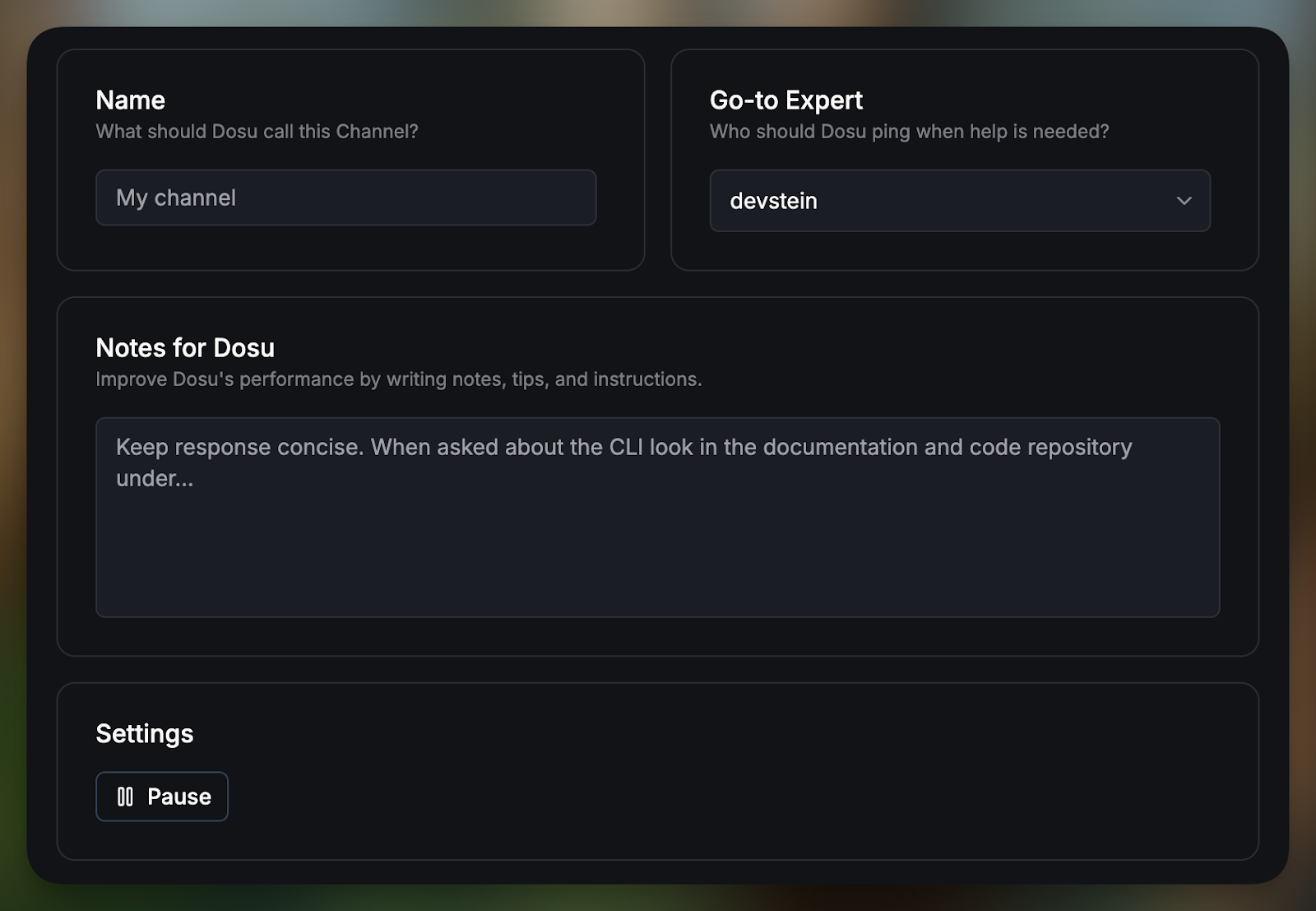The height and width of the screenshot is (911, 1316).
Task: Focus the Notes for Dosu text area
Action: (657, 518)
